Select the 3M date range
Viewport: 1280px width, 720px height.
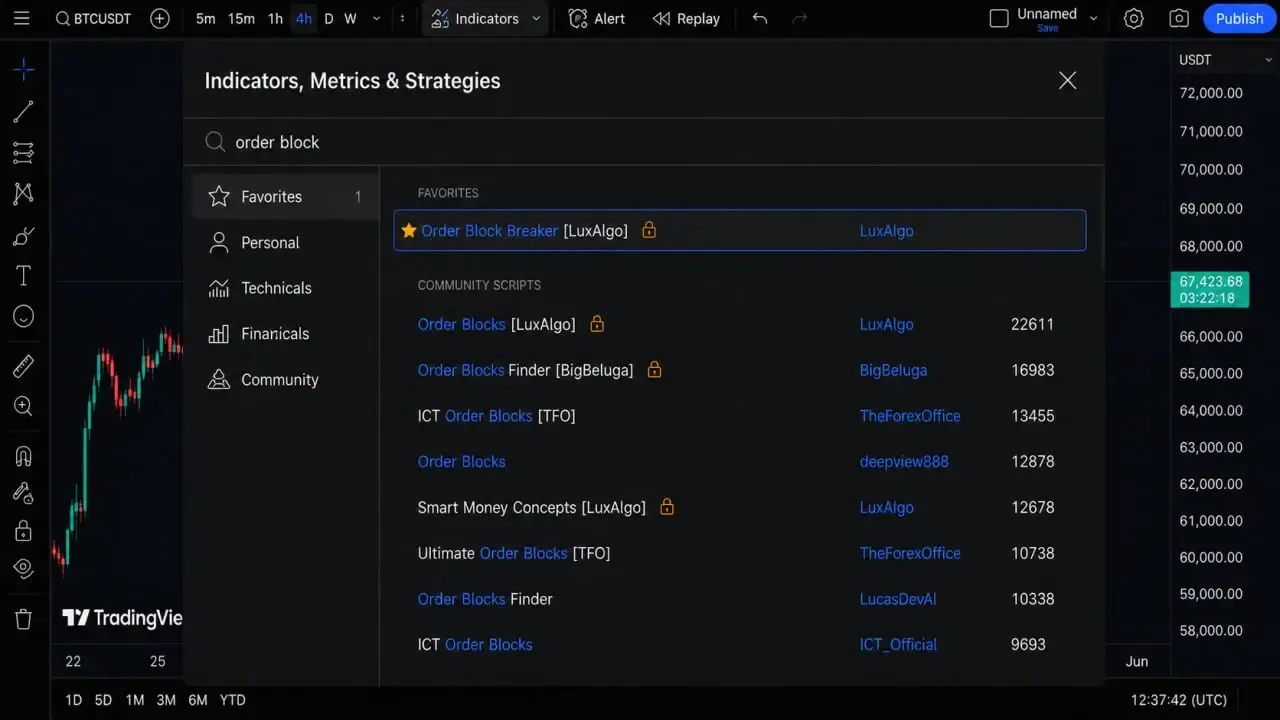coord(166,700)
